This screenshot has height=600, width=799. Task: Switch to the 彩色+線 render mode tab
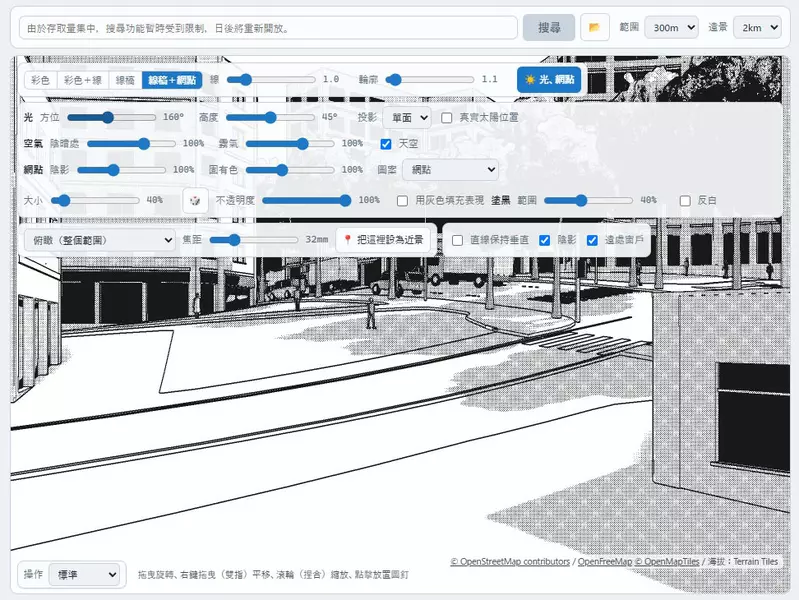(x=83, y=80)
